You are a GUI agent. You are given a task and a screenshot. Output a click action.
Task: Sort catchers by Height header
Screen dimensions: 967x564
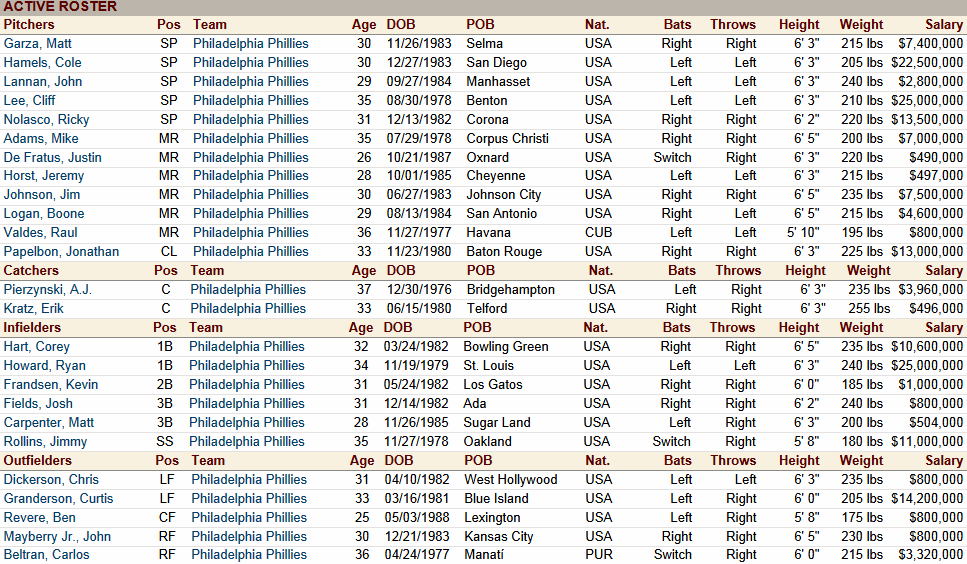click(x=805, y=271)
